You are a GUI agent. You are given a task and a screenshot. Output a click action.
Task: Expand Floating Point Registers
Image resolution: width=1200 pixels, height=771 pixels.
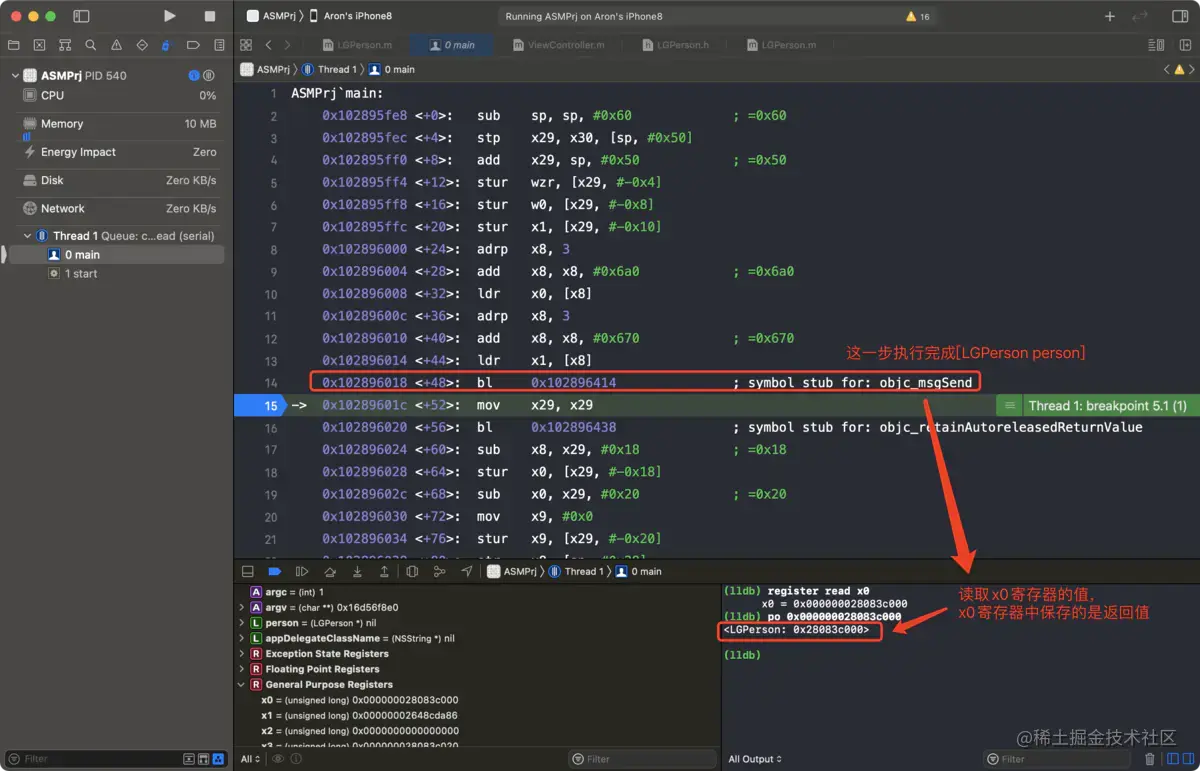pyautogui.click(x=242, y=669)
